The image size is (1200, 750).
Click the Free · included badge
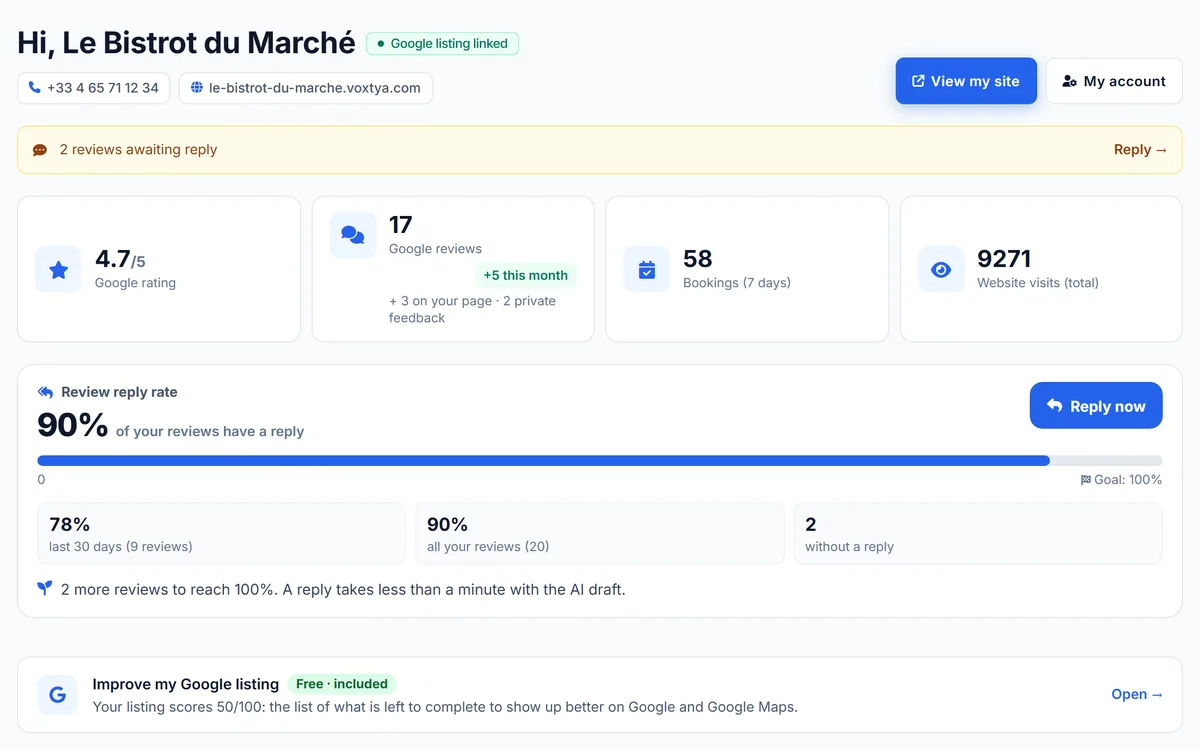tap(342, 684)
